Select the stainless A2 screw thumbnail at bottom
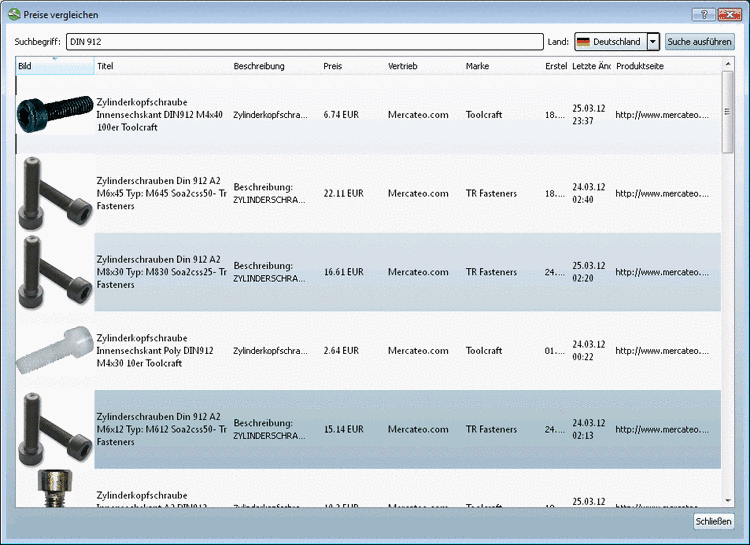Viewport: 750px width, 545px height. [55, 488]
